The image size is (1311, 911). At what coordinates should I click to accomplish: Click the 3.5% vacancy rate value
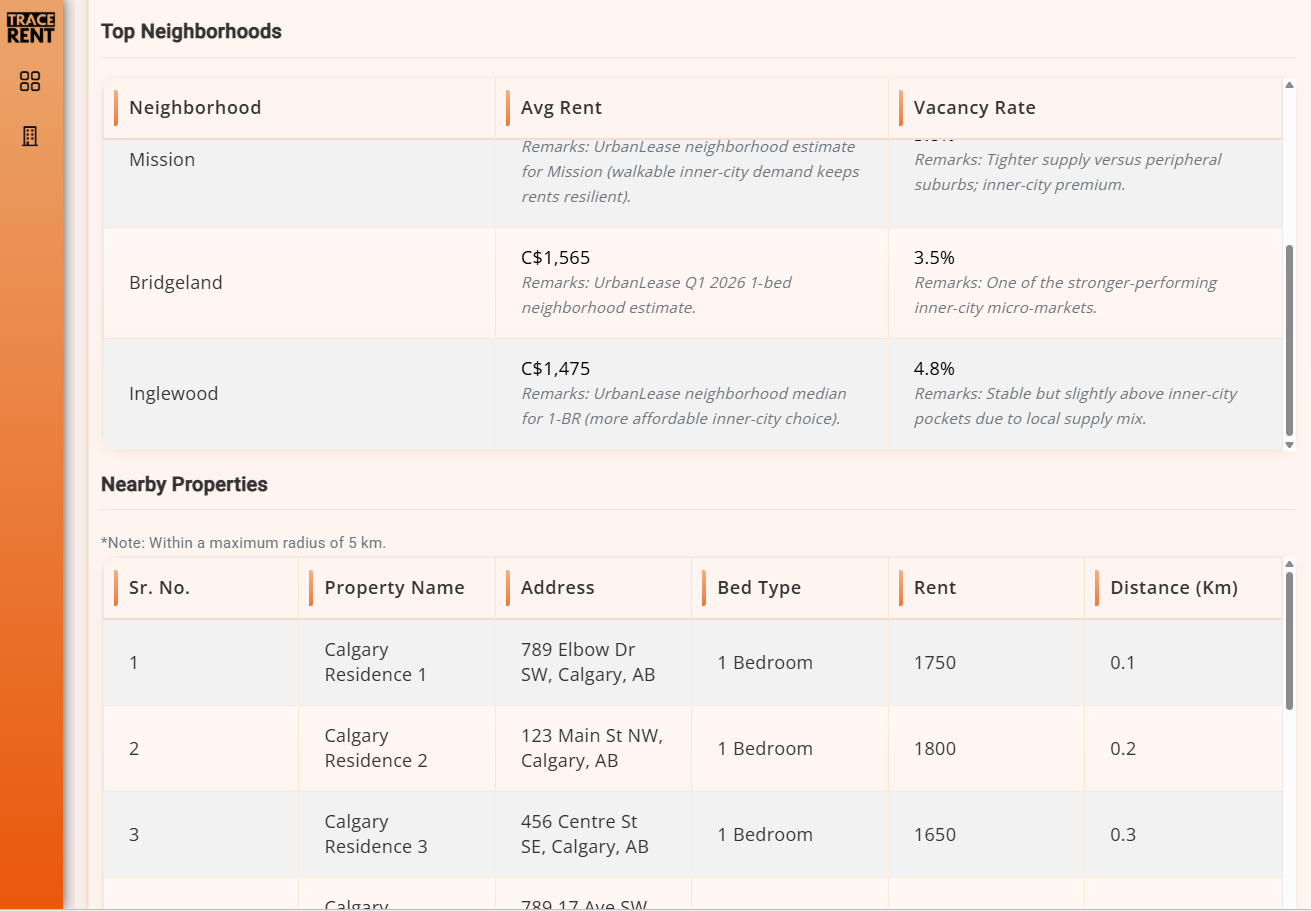click(x=934, y=258)
